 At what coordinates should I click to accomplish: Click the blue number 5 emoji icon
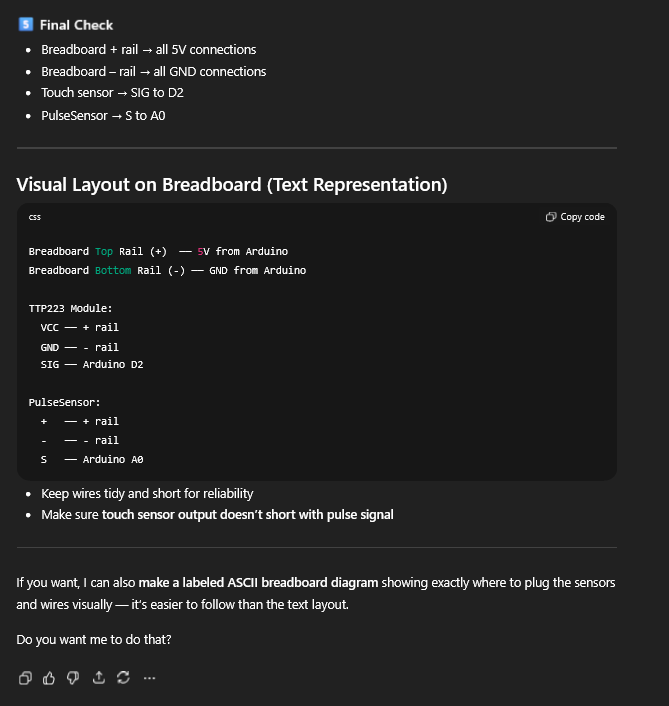[x=26, y=24]
